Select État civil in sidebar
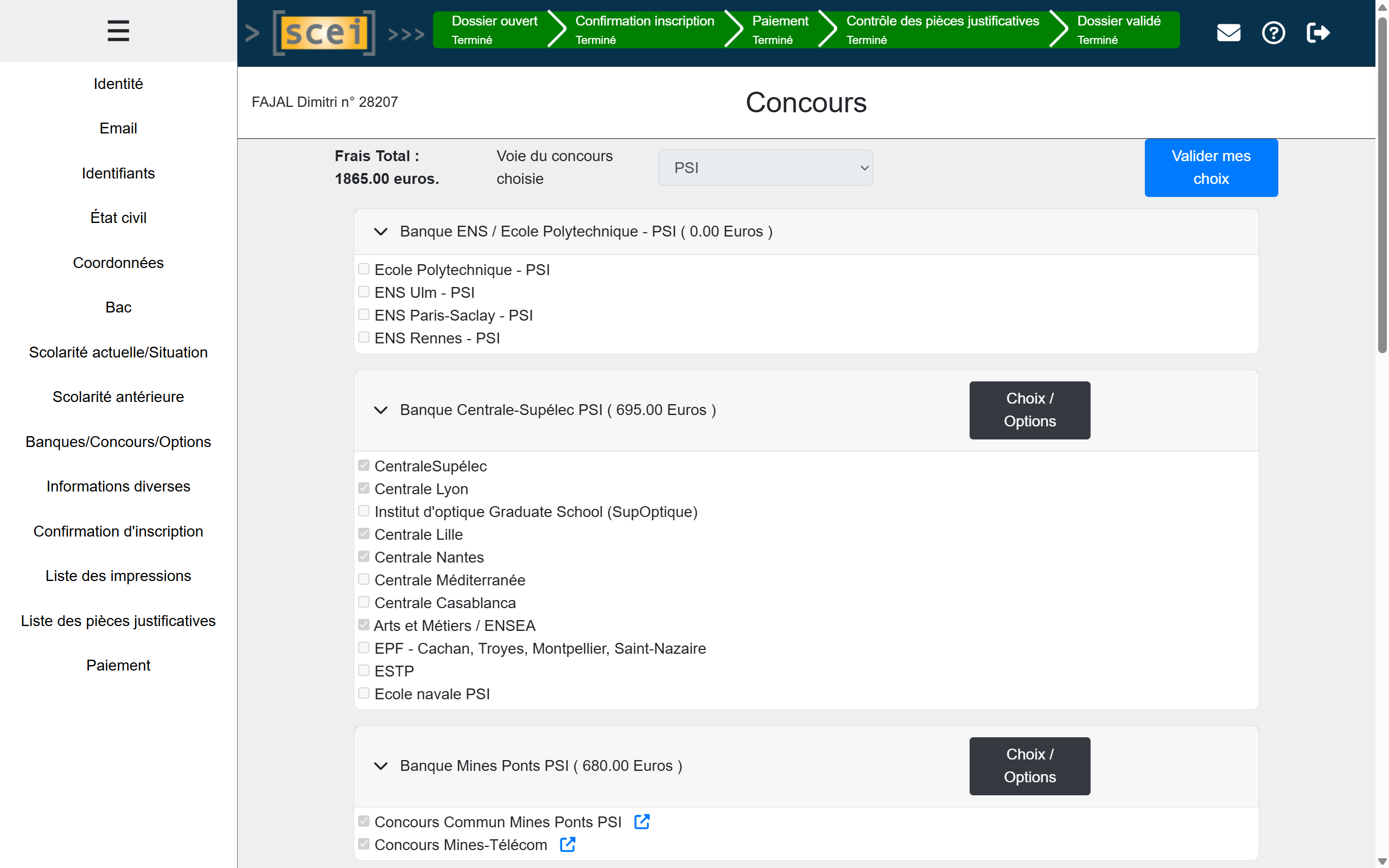 118,218
